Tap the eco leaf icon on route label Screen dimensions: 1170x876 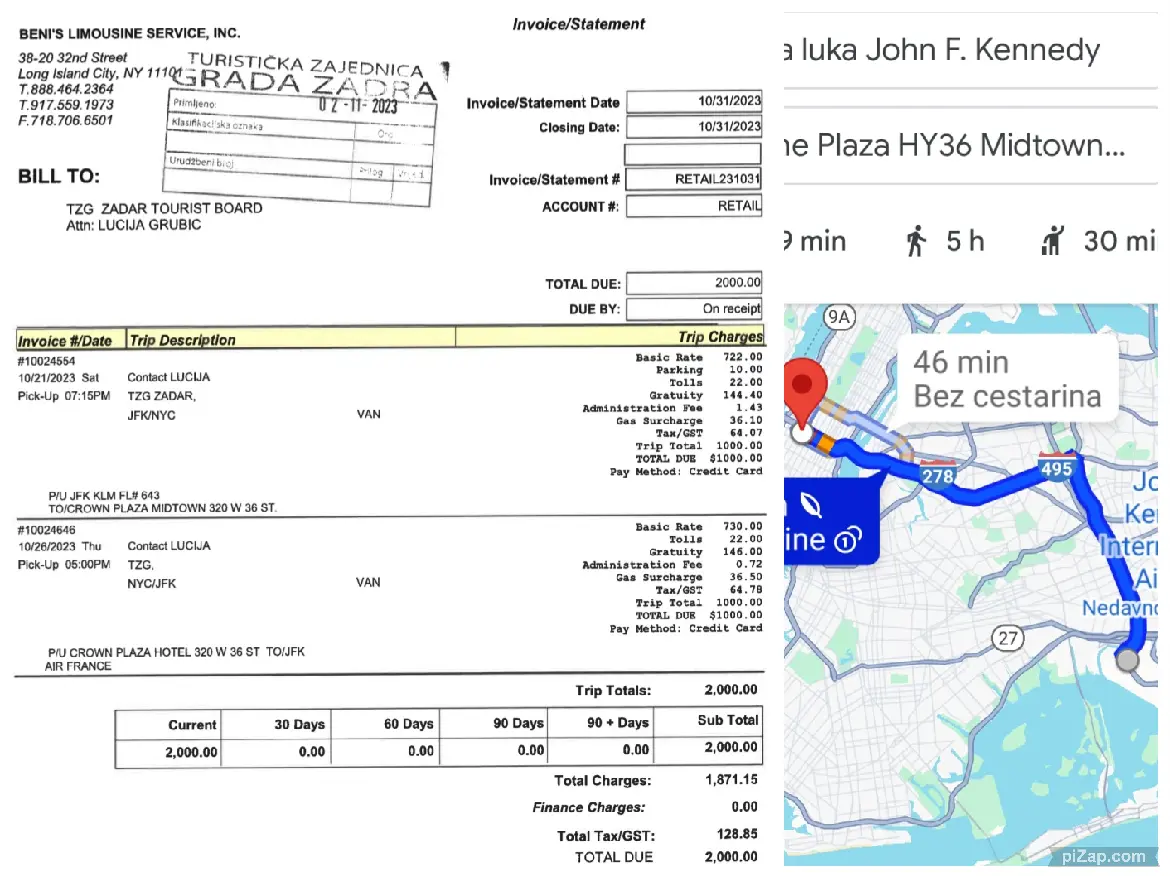(813, 507)
